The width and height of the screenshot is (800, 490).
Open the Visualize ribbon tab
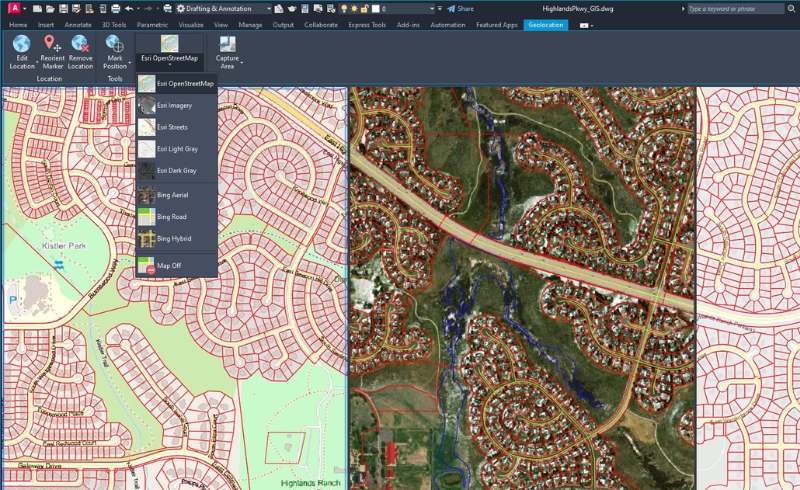[191, 24]
